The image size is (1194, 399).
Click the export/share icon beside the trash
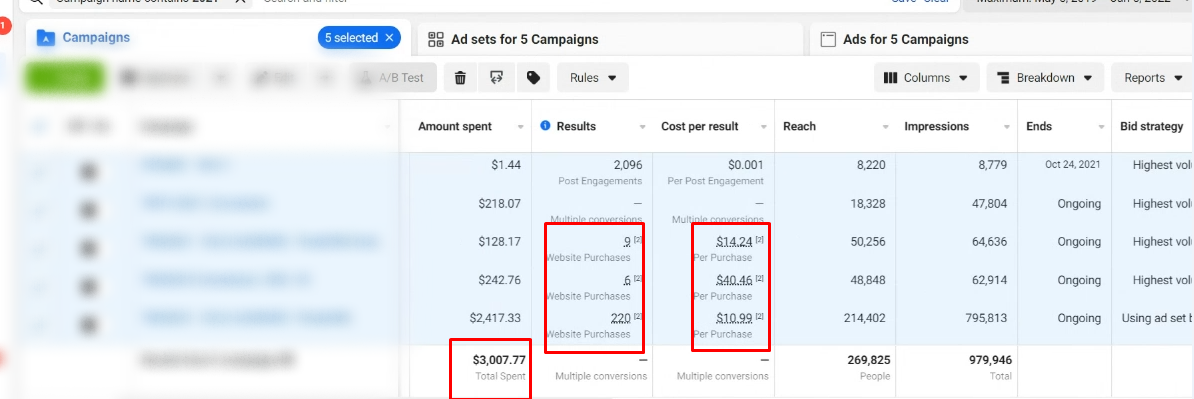click(496, 78)
